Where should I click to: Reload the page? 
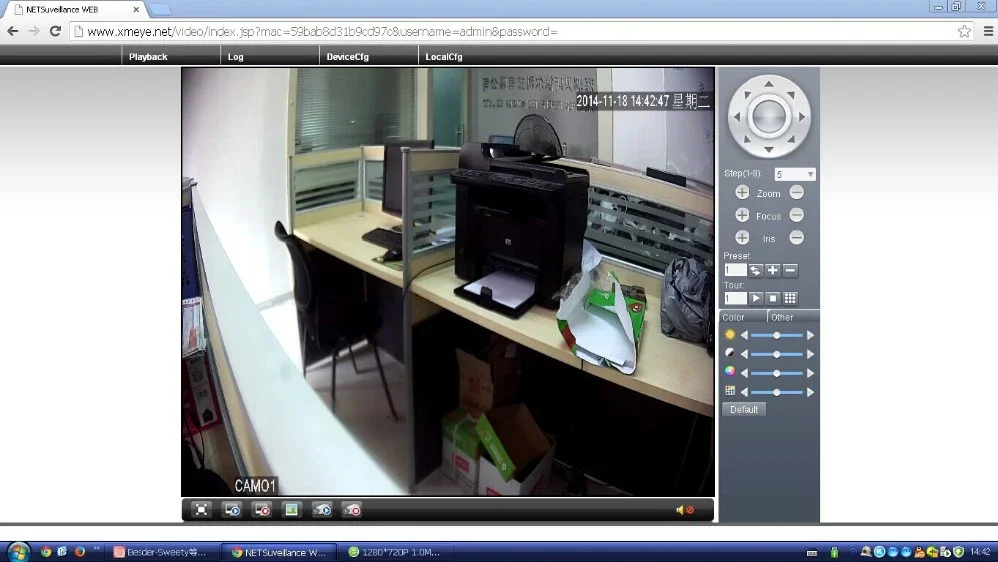(x=55, y=31)
